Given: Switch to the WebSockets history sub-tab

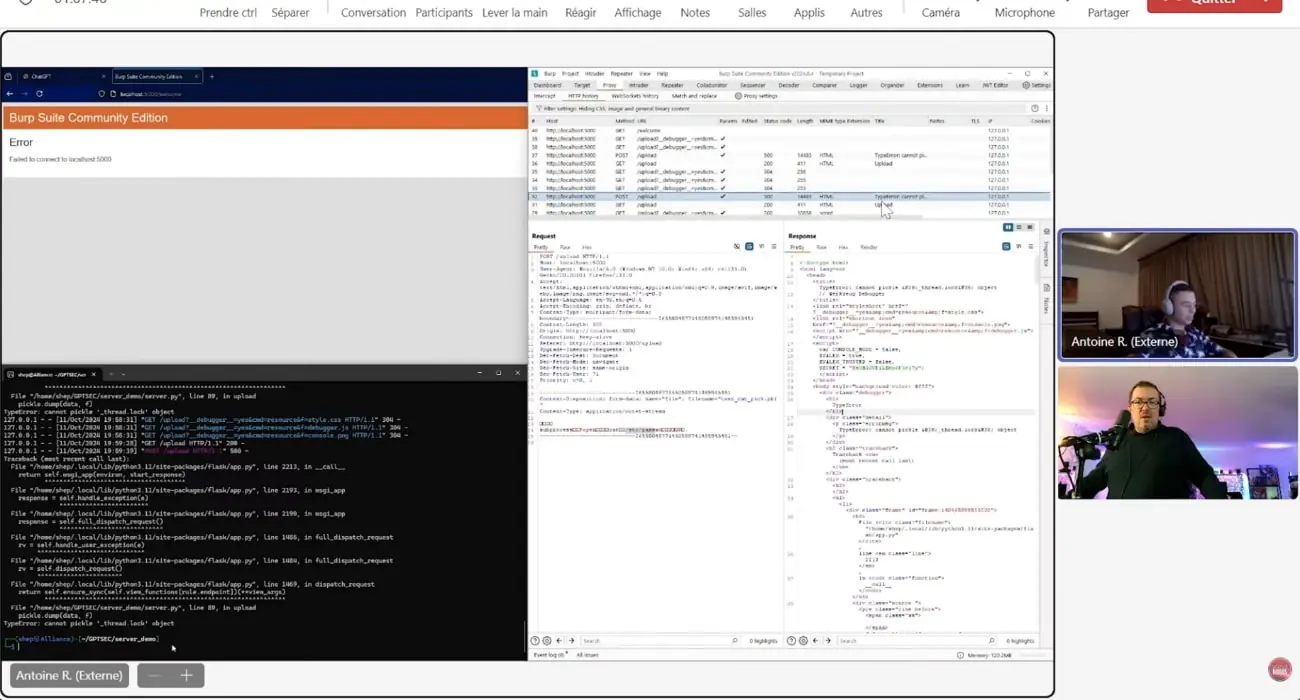Looking at the screenshot, I should click(635, 96).
